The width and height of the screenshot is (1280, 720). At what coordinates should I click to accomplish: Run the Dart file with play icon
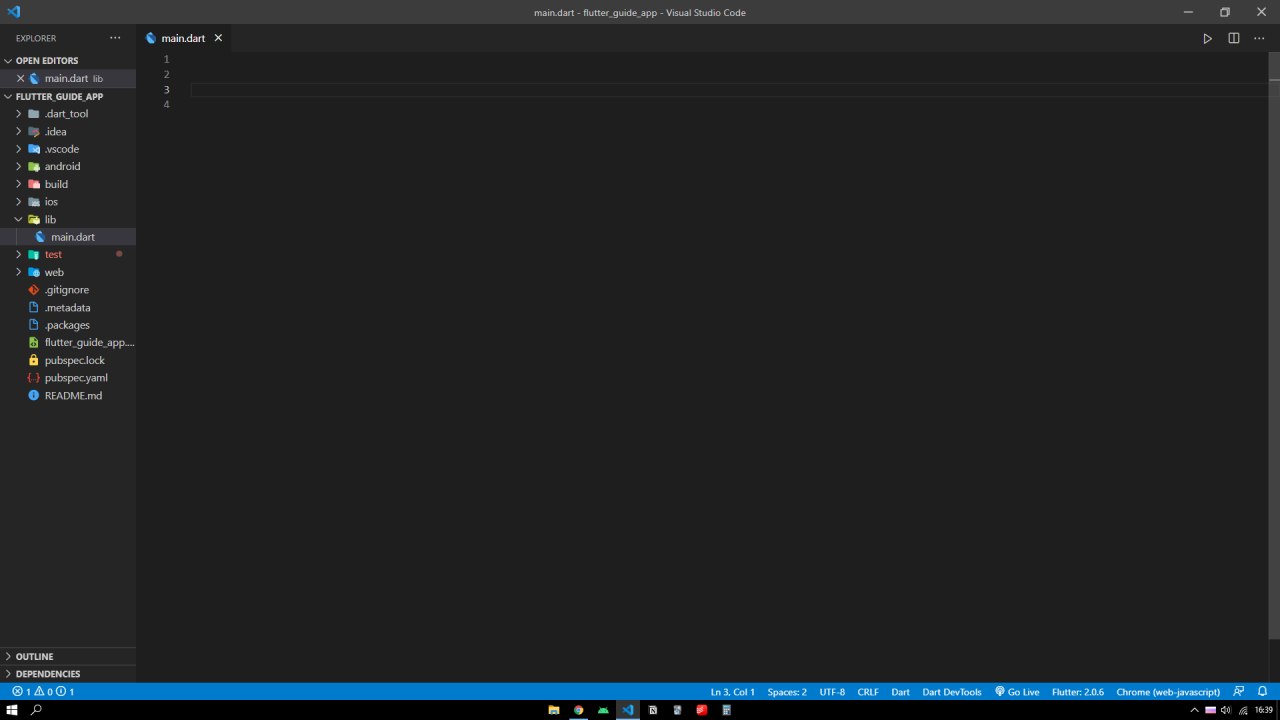[1207, 38]
